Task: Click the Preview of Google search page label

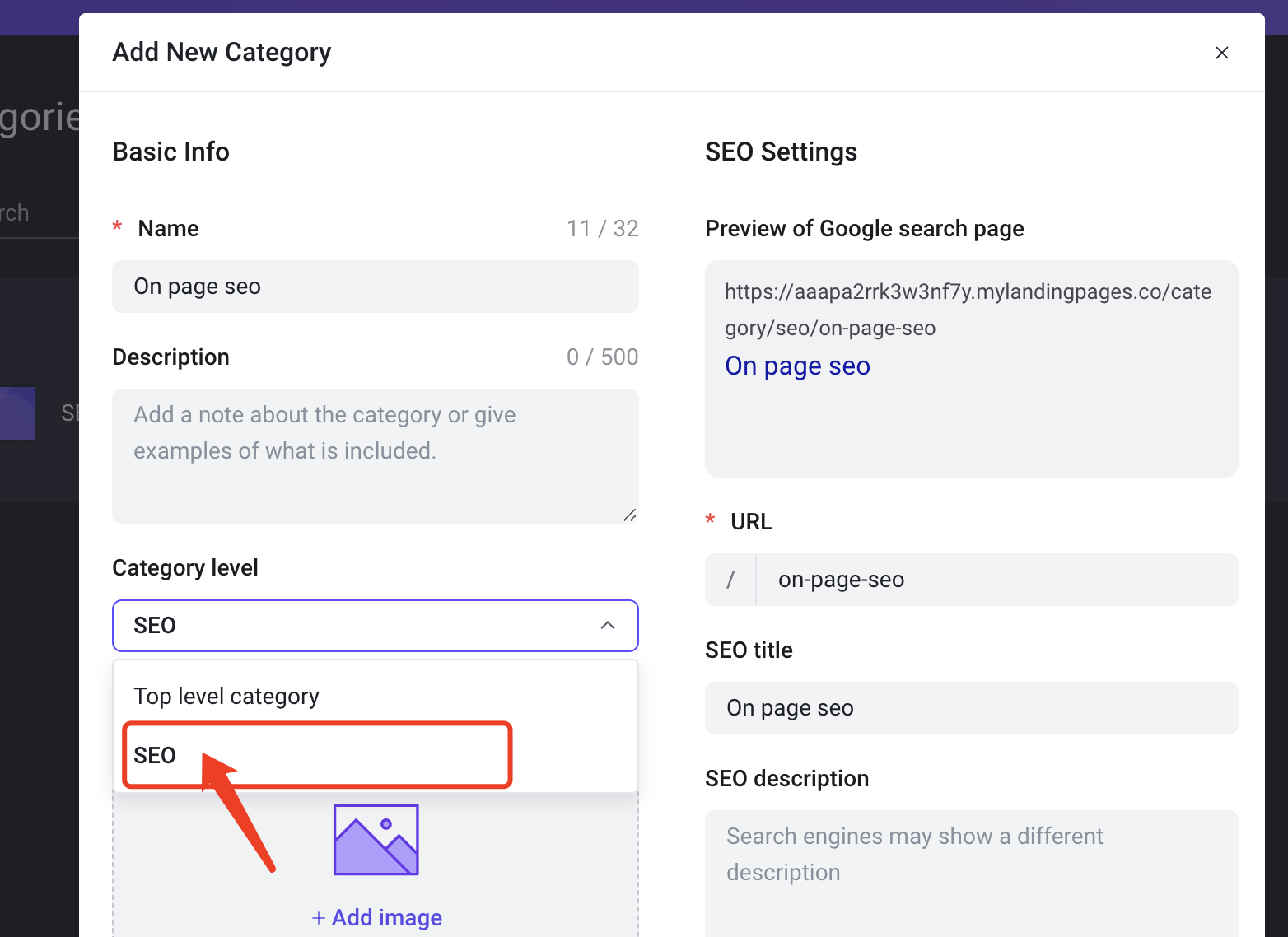Action: click(865, 228)
